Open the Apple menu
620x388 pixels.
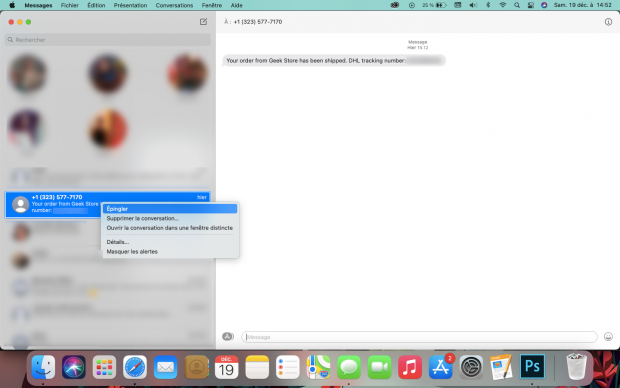coord(12,5)
